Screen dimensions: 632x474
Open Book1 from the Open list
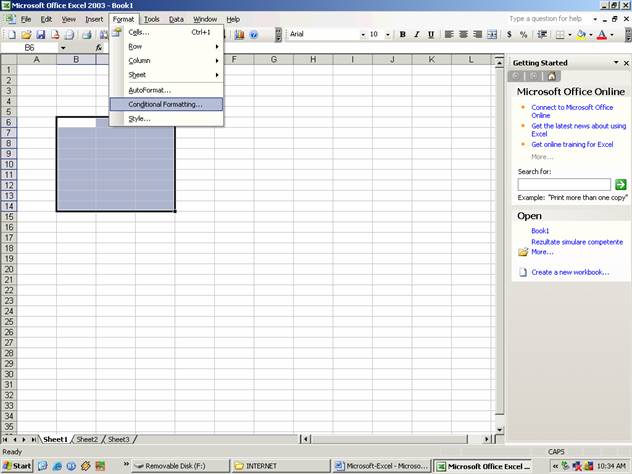[540, 231]
